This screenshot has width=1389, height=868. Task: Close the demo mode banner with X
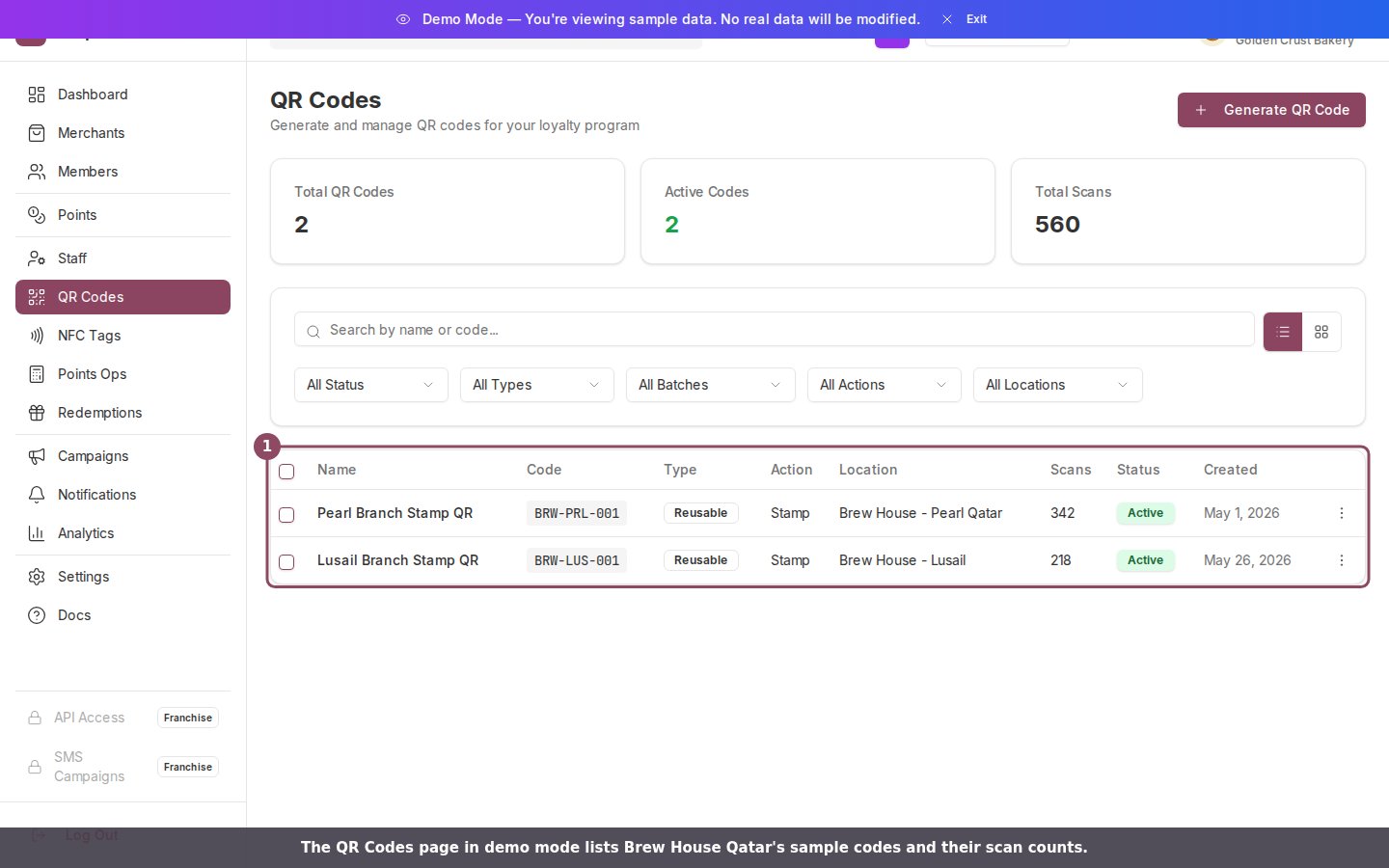(x=947, y=19)
